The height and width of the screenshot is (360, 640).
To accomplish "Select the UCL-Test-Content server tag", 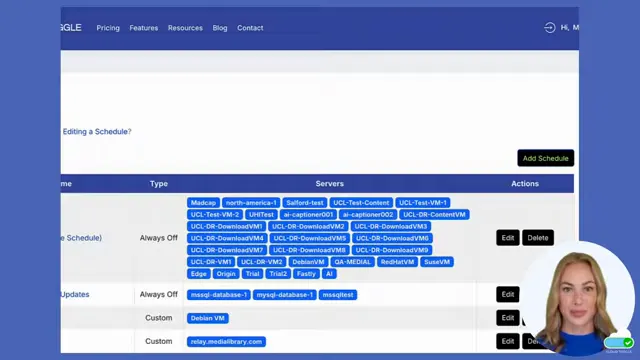I will click(x=361, y=203).
